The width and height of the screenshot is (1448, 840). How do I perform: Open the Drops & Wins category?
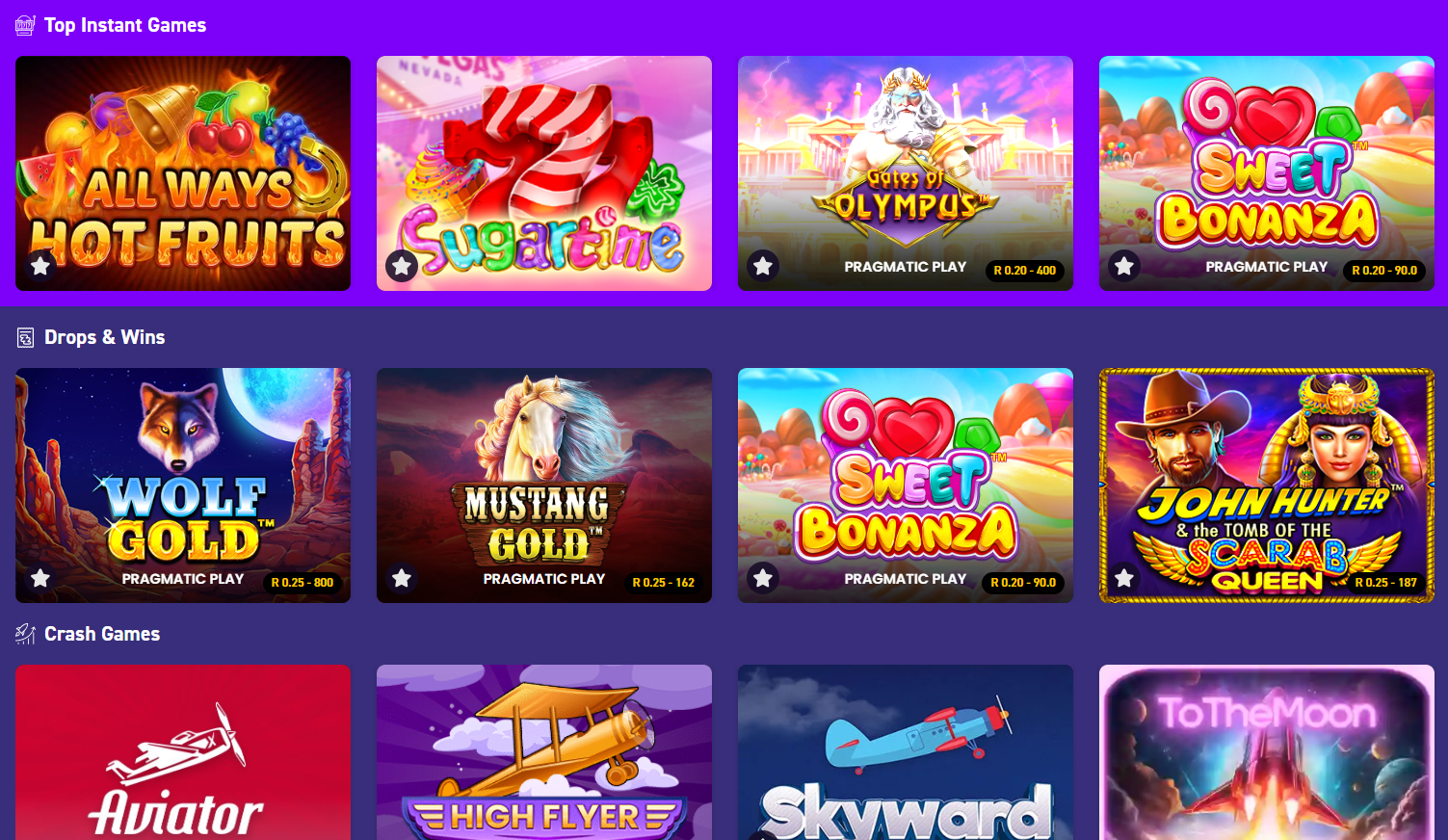coord(105,337)
